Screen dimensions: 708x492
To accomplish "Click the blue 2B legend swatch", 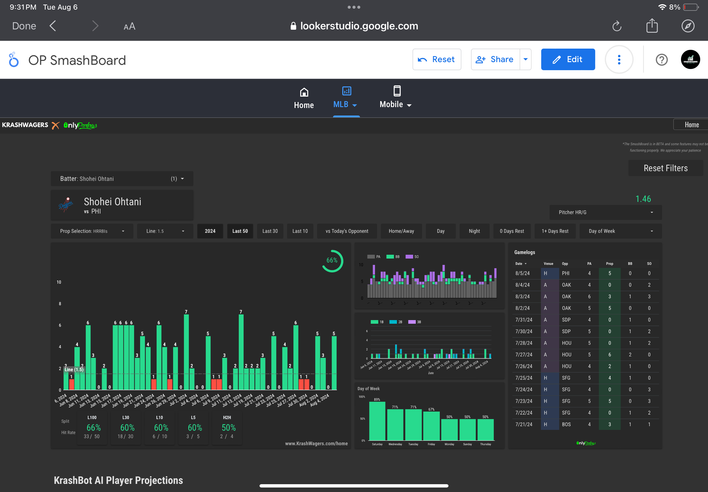I will pos(393,322).
